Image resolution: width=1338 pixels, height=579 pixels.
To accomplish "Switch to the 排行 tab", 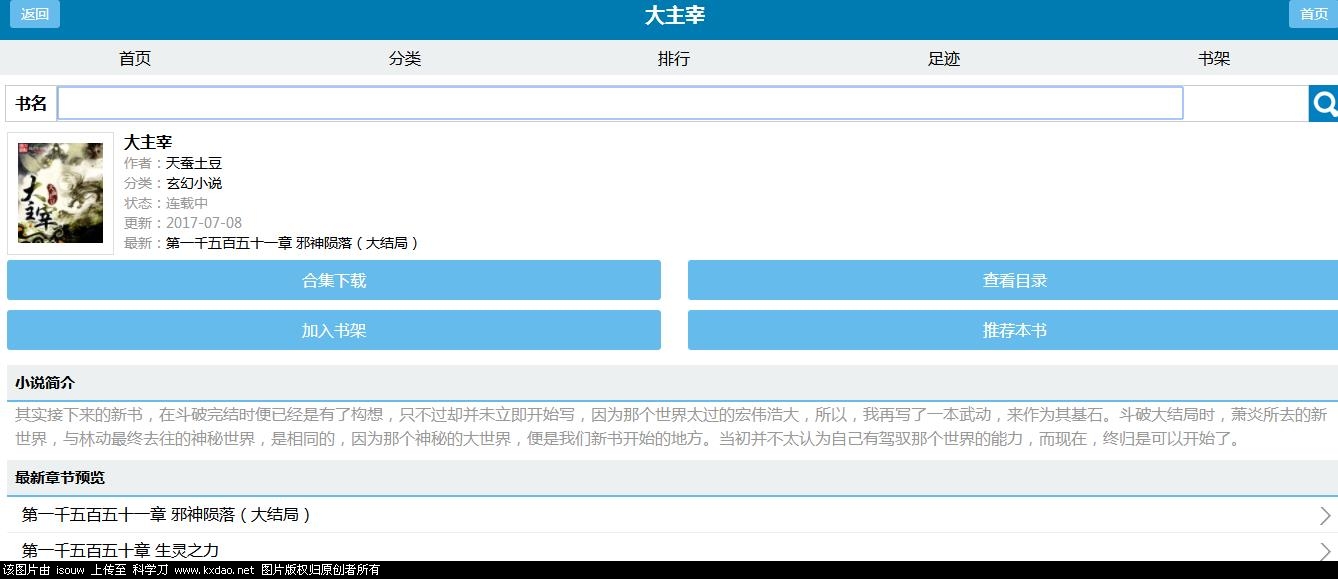I will 674,58.
